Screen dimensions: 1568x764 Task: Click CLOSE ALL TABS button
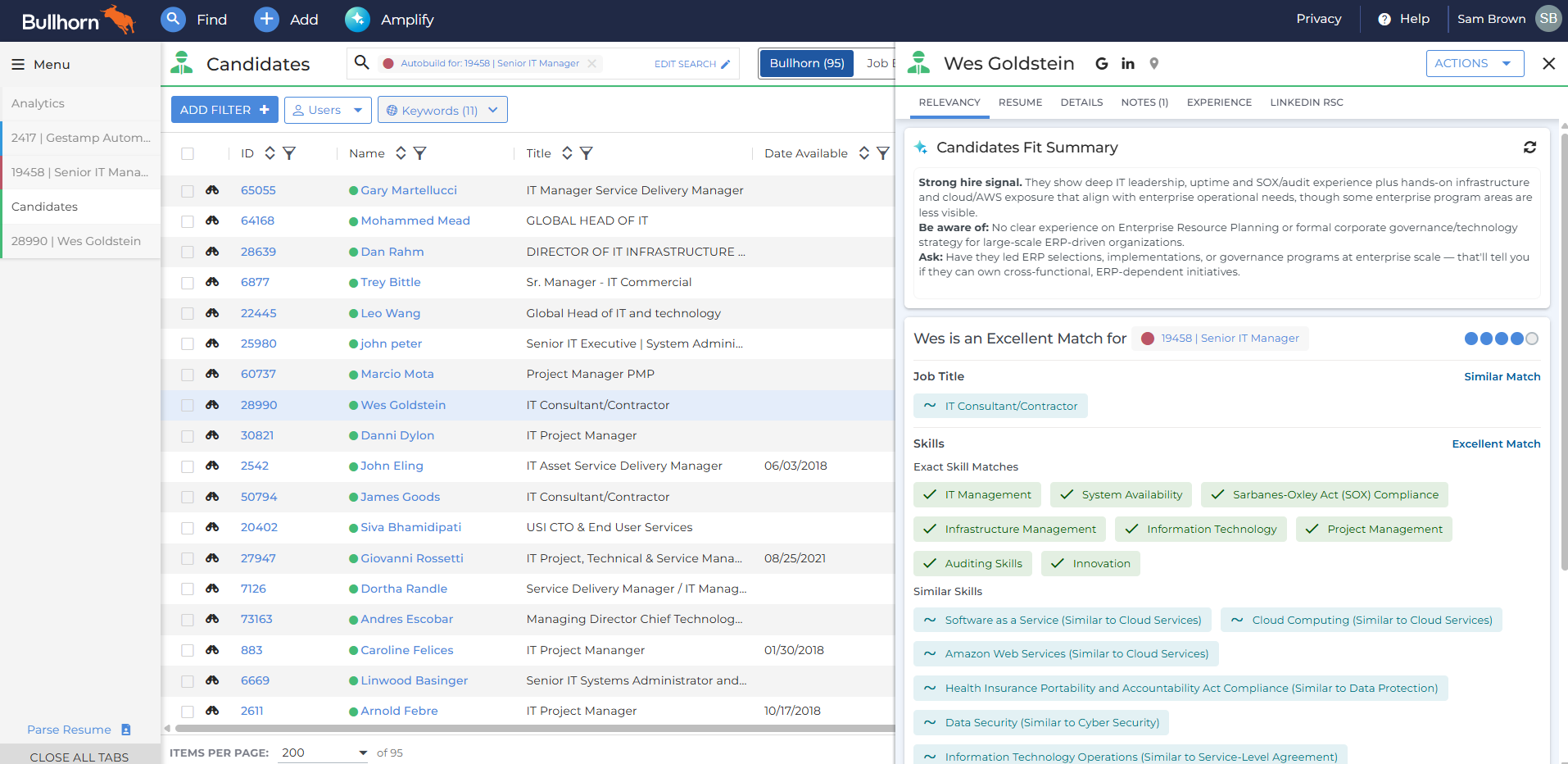(x=79, y=756)
